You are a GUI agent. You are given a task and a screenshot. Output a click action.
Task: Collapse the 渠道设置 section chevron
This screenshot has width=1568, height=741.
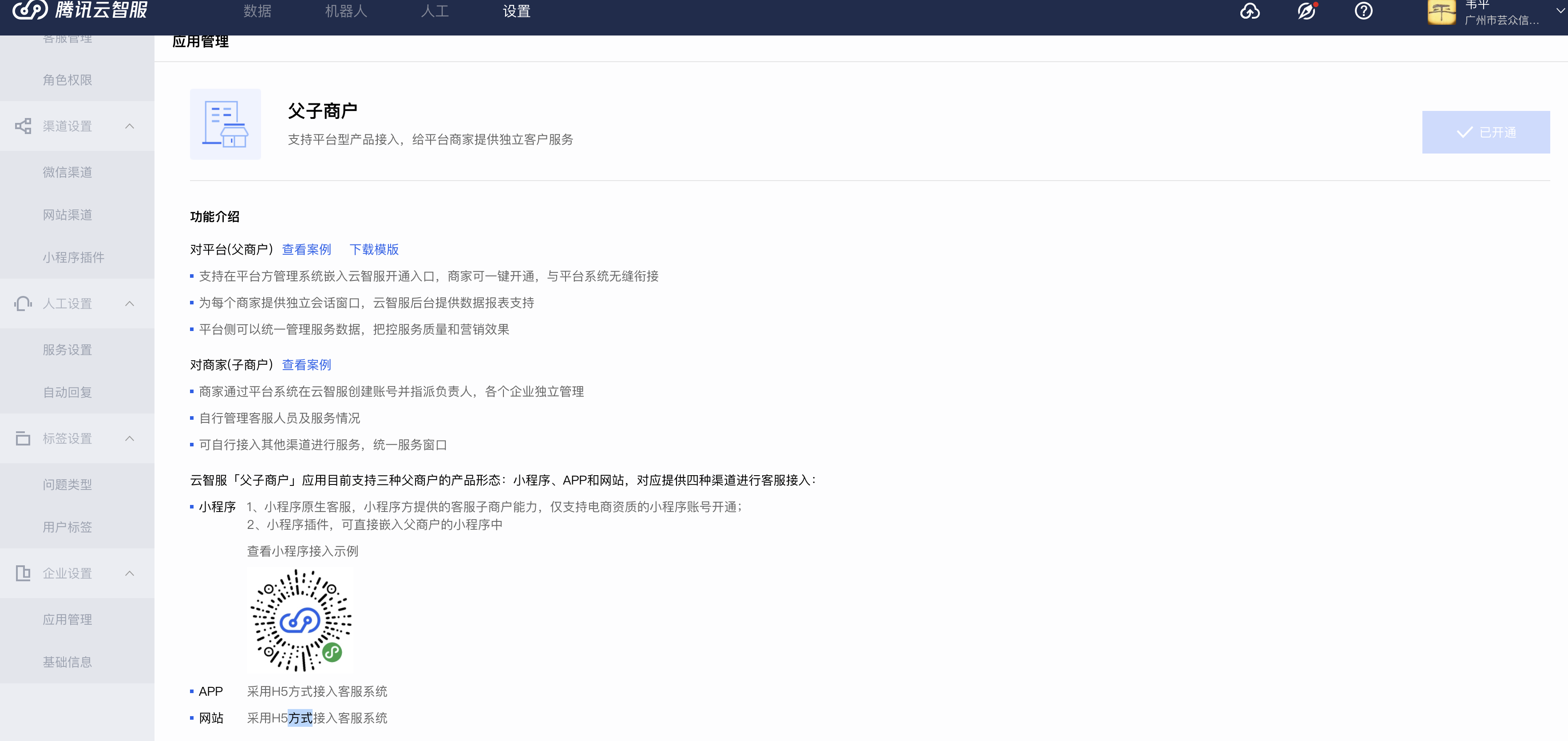point(130,126)
